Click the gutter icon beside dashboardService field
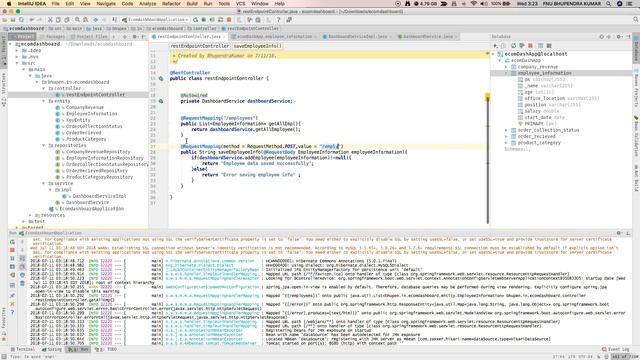The width and height of the screenshot is (640, 360). click(x=161, y=101)
